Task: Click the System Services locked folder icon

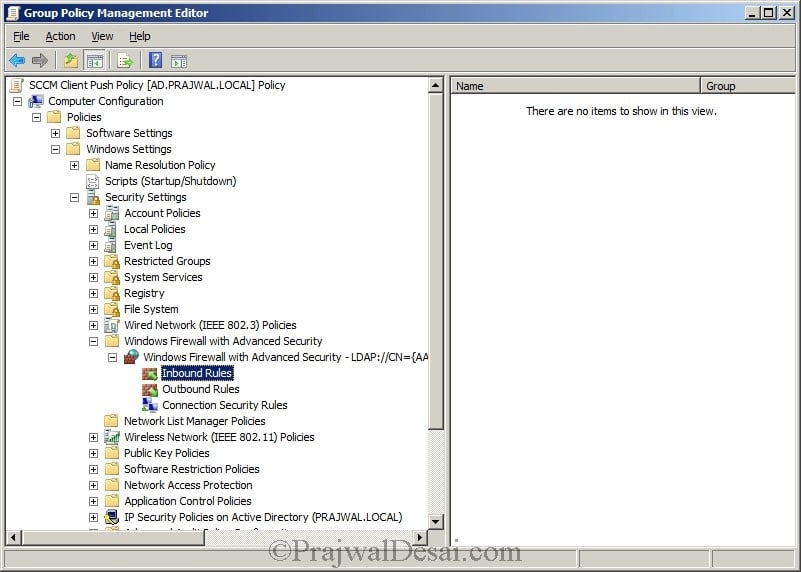Action: click(112, 277)
